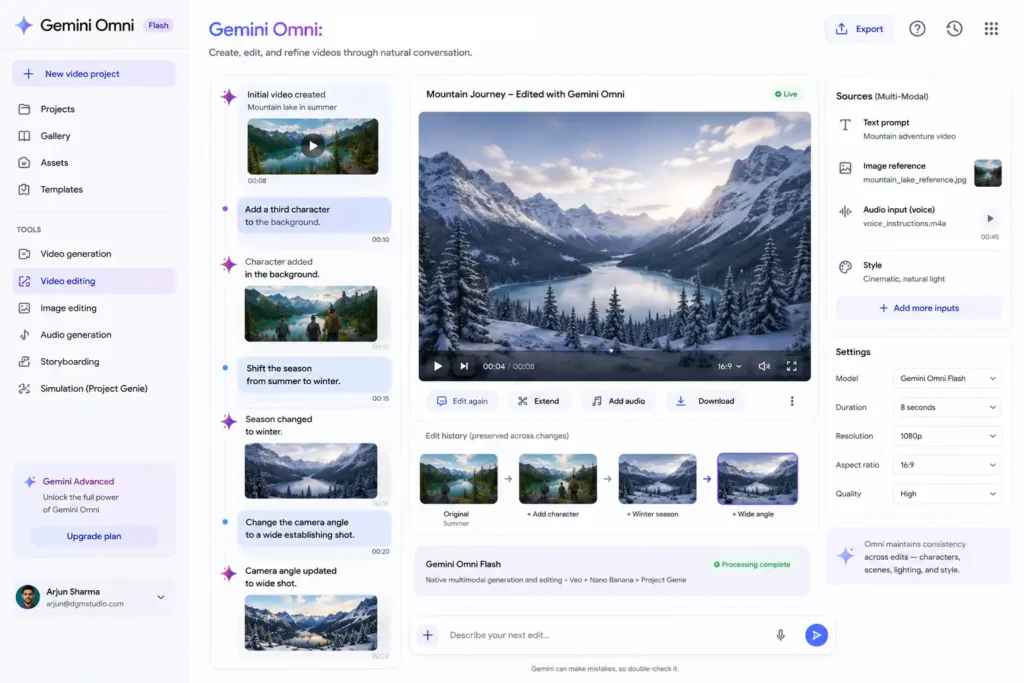Screen dimensions: 1024x683
Task: Open Templates in the sidebar
Action: tap(94, 189)
